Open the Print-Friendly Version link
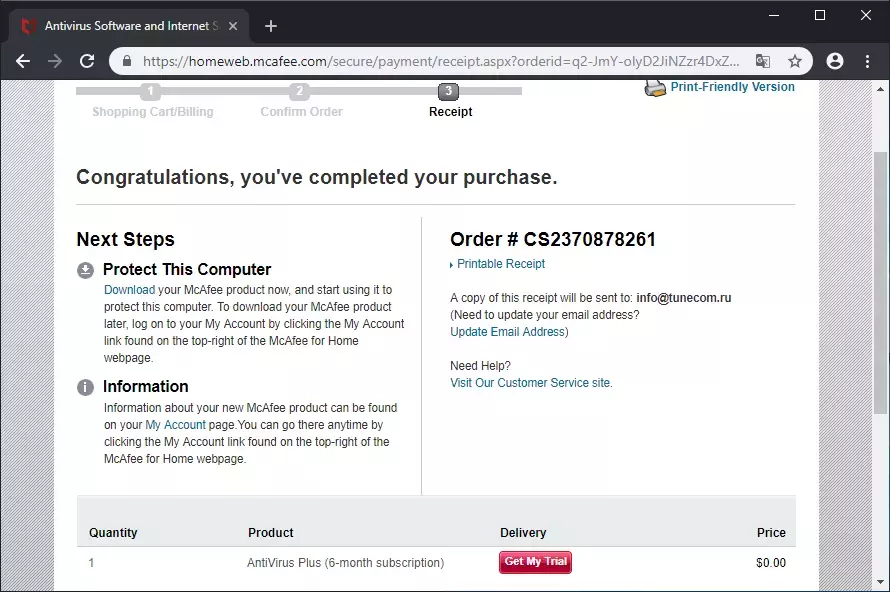This screenshot has width=890, height=592. click(x=732, y=87)
